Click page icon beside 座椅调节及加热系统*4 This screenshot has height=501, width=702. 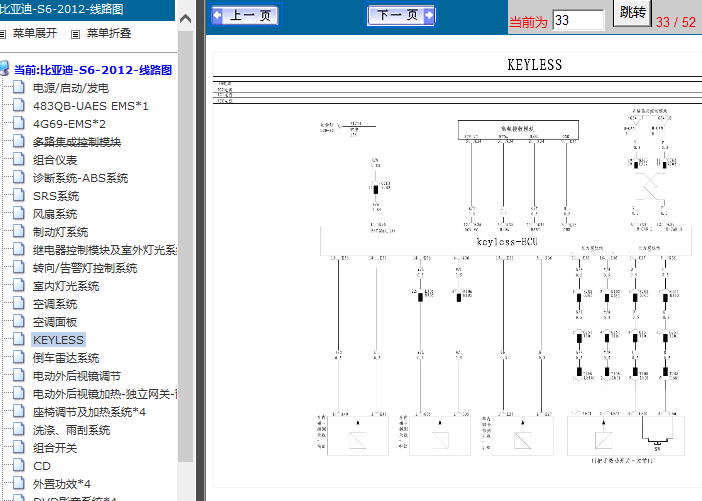tap(19, 411)
